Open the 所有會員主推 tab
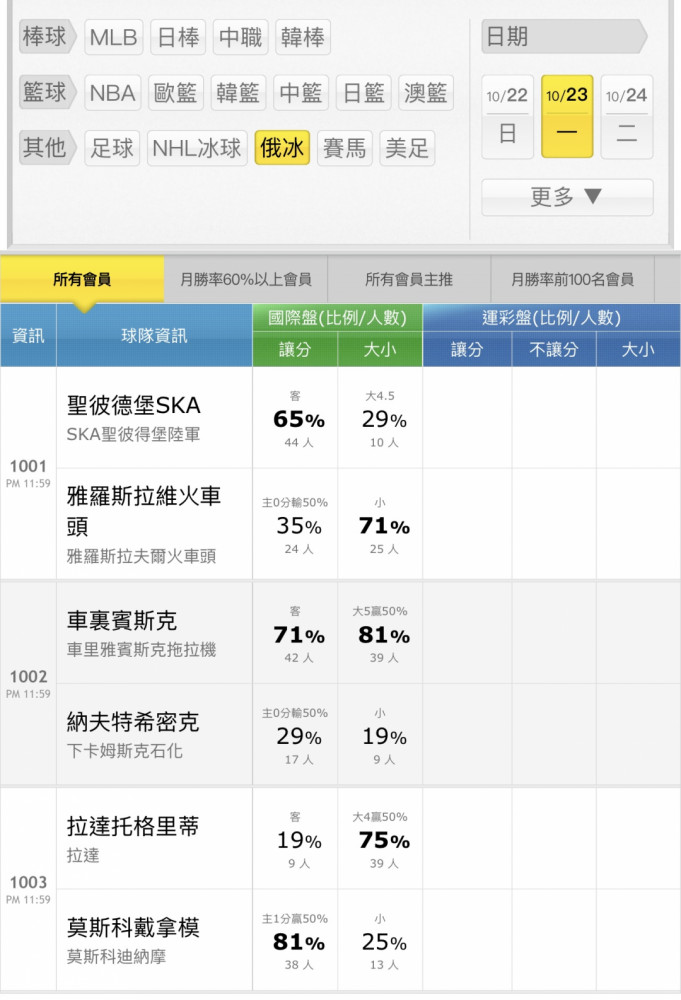 coord(409,279)
